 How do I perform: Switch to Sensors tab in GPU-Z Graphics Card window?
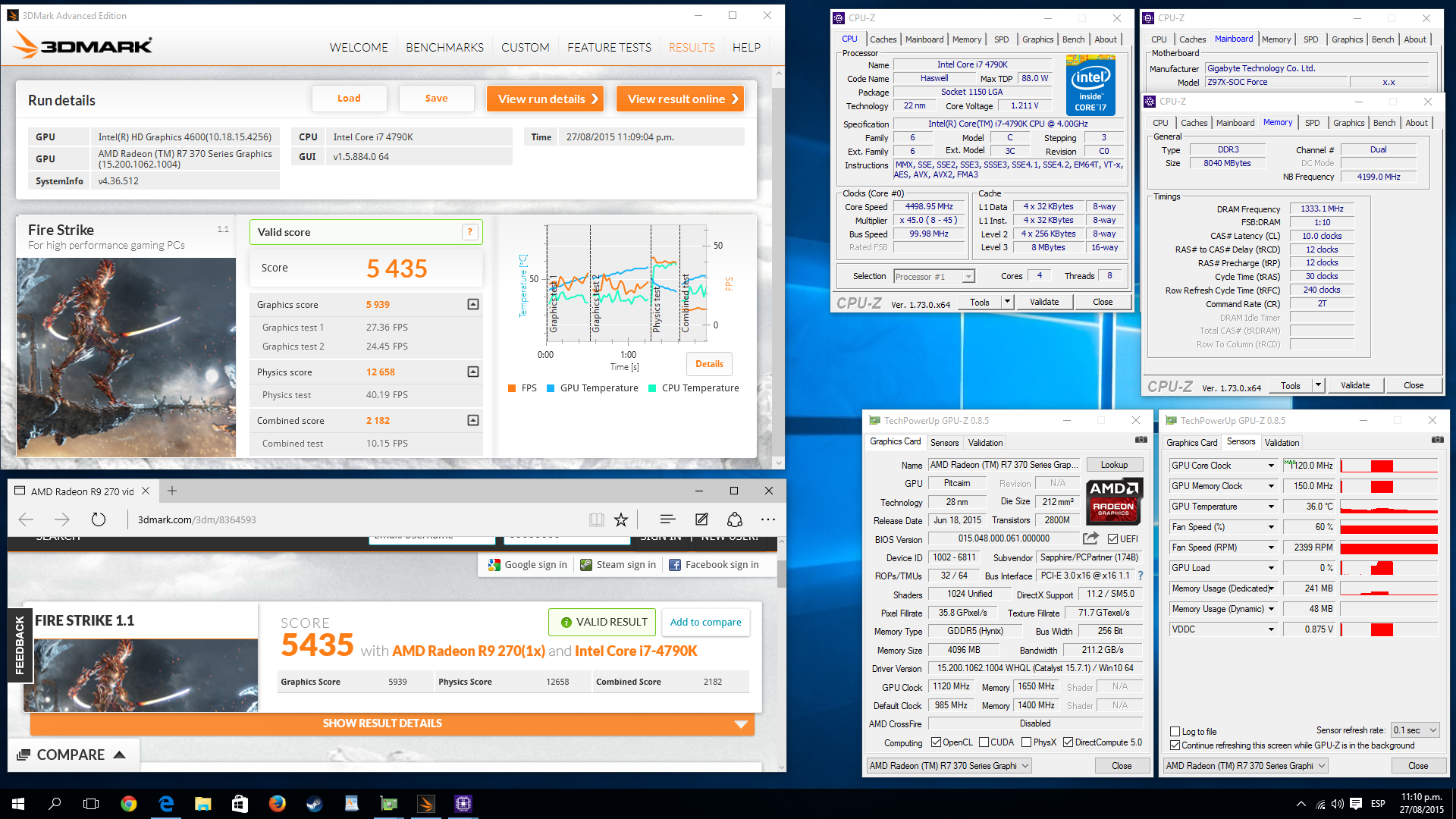(x=944, y=443)
